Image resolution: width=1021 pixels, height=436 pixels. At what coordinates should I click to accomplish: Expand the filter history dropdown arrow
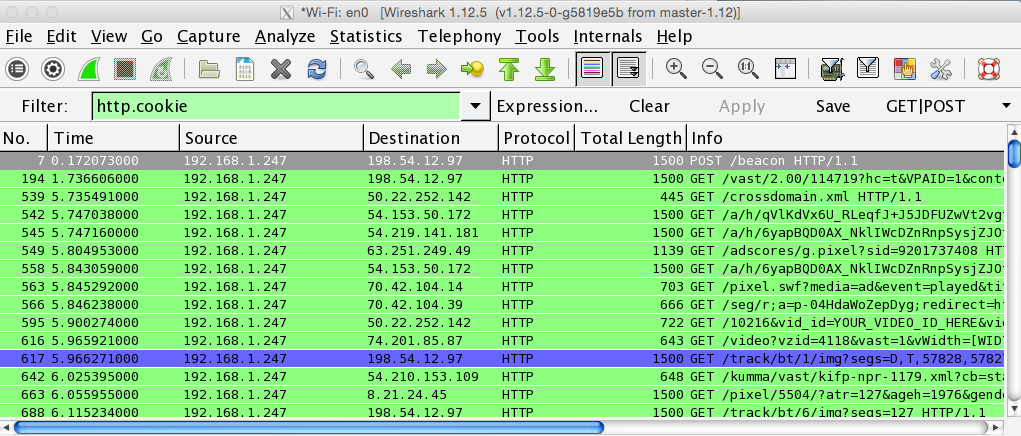click(476, 106)
